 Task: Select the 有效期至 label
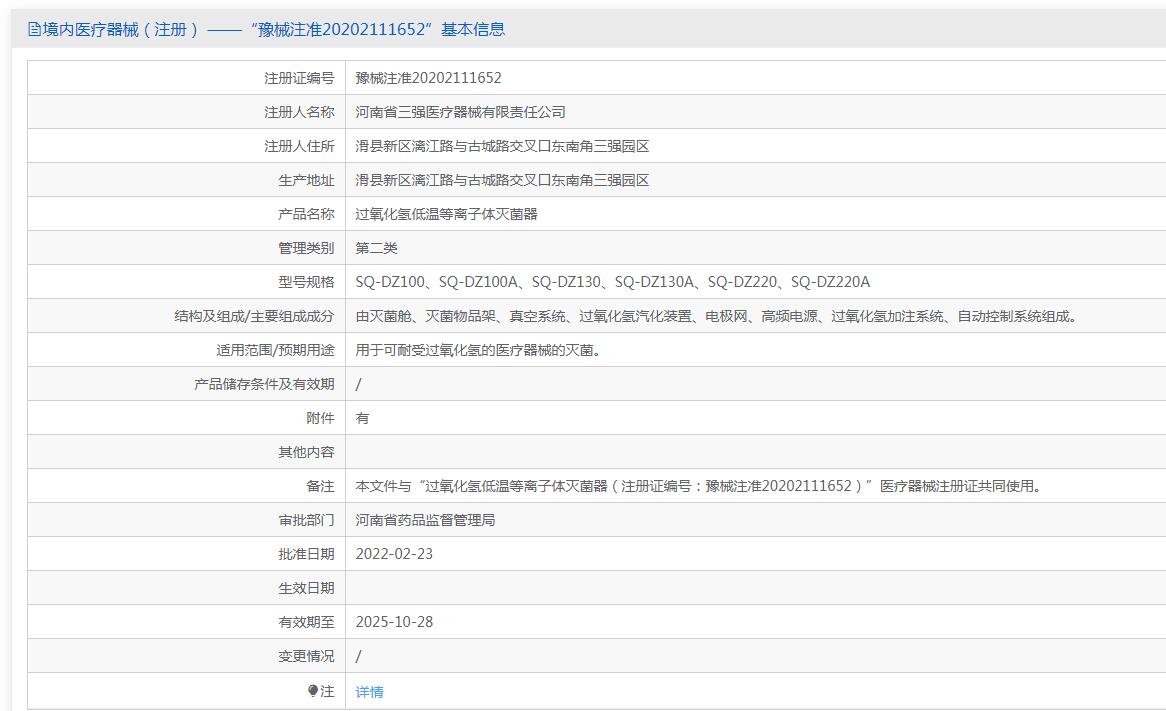[x=306, y=622]
